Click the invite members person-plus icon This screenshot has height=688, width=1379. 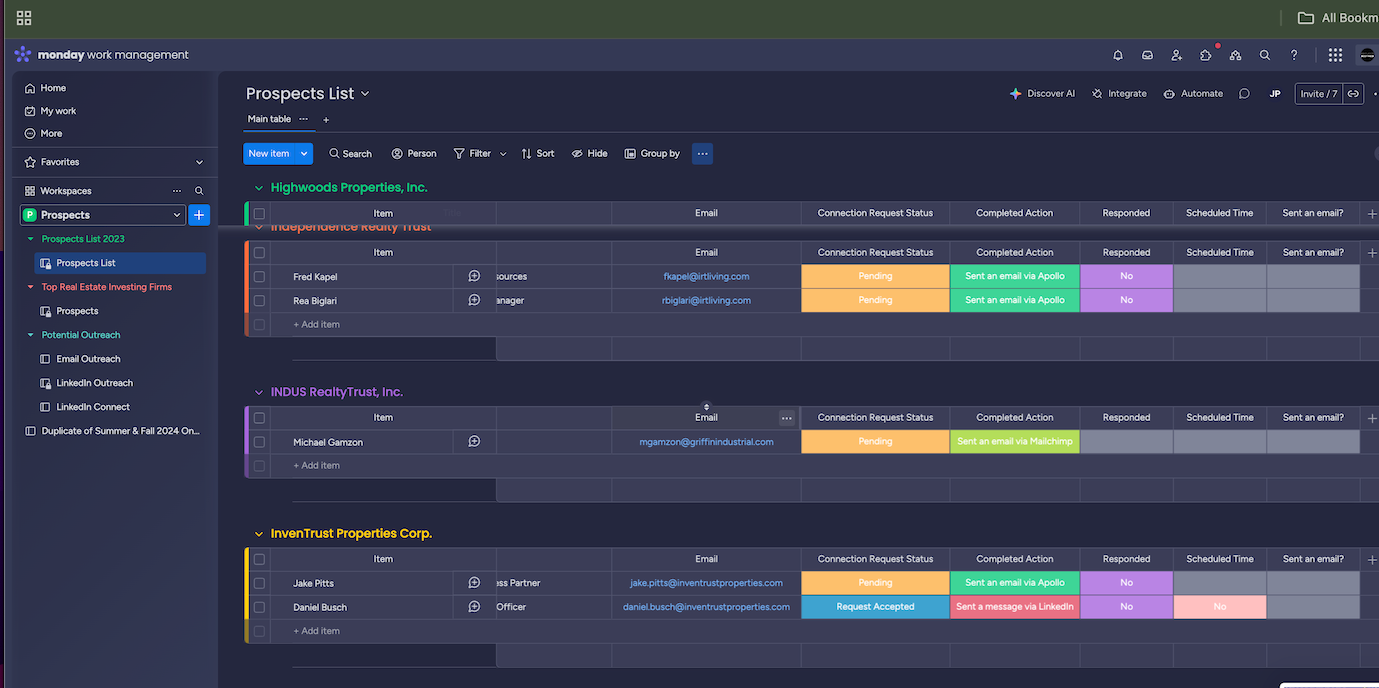[1177, 55]
